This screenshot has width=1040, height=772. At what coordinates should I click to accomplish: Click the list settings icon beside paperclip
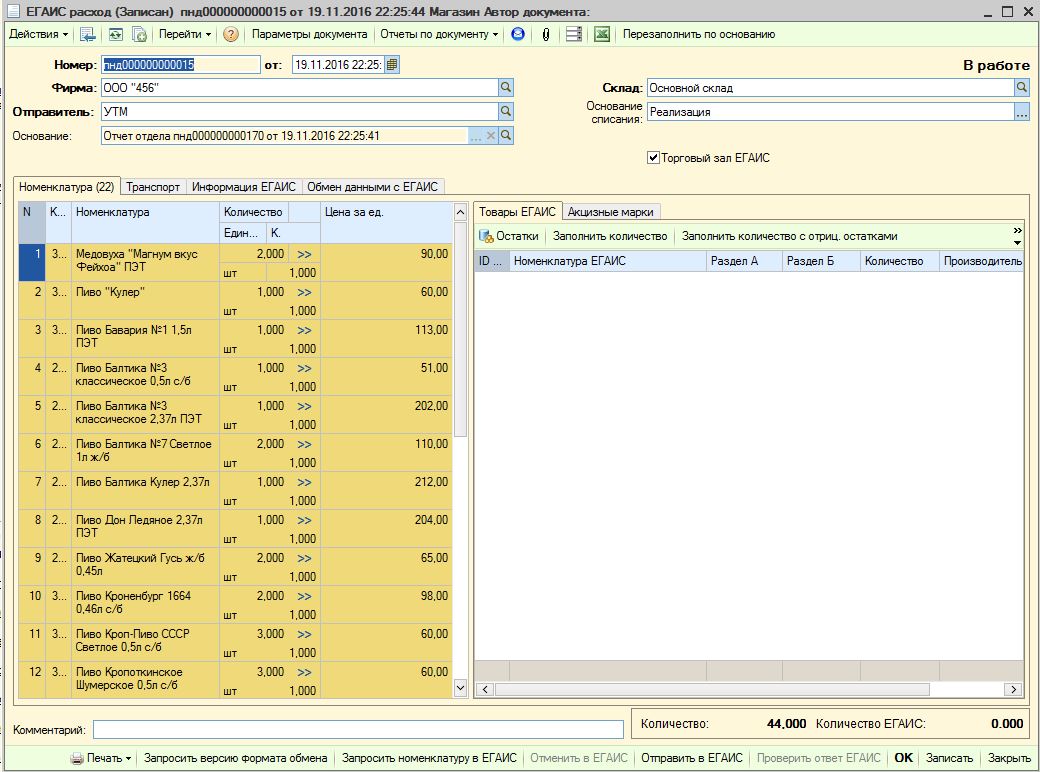click(574, 34)
